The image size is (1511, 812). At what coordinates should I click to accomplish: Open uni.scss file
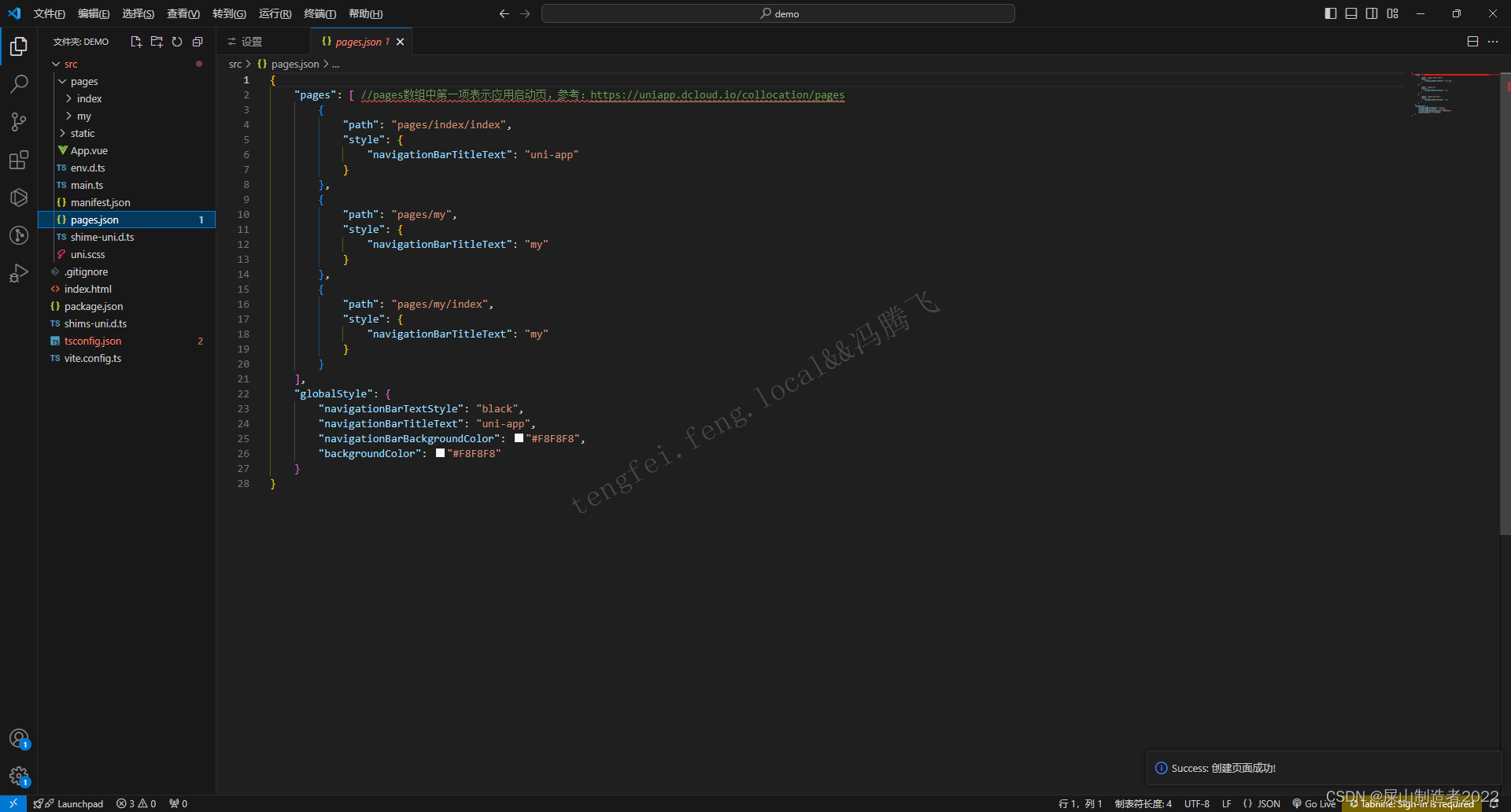click(126, 254)
